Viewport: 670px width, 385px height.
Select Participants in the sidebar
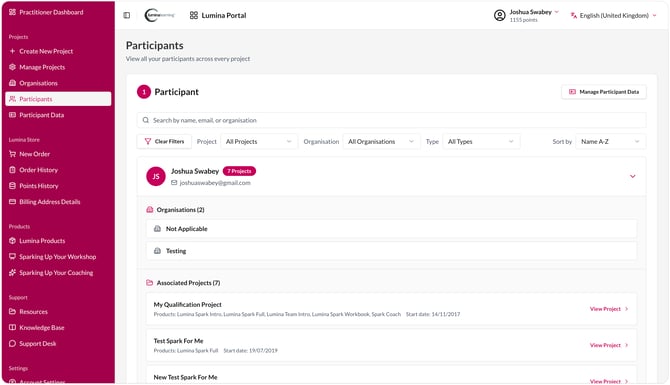click(x=58, y=99)
